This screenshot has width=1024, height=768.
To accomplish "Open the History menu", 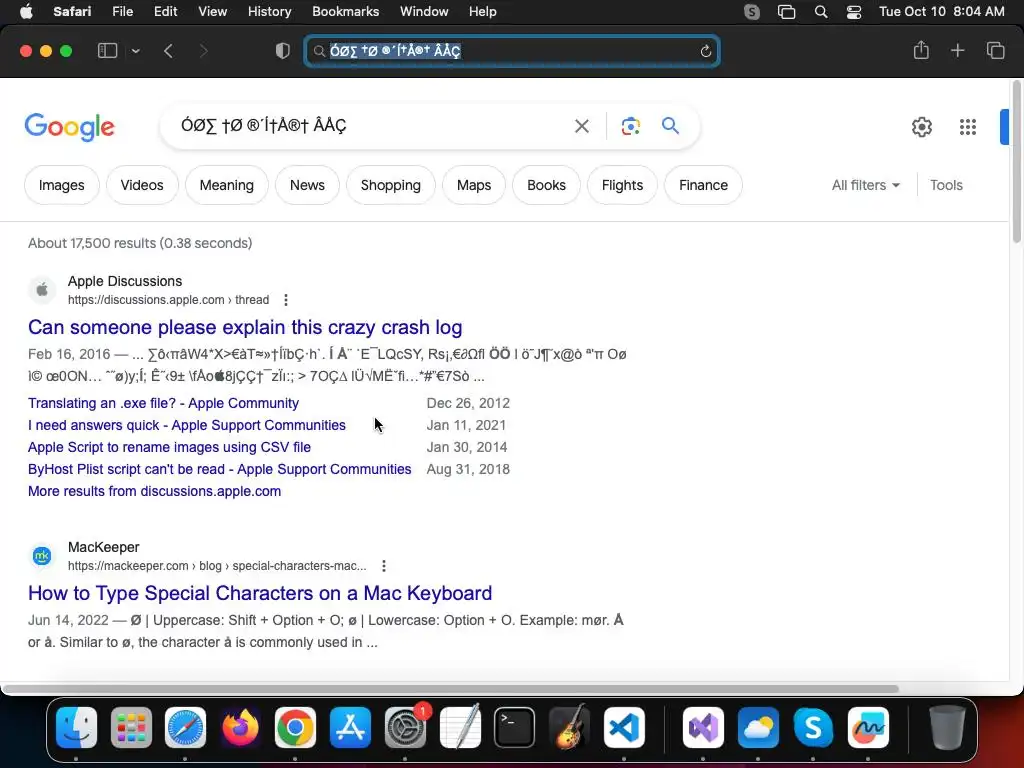I will [x=269, y=12].
